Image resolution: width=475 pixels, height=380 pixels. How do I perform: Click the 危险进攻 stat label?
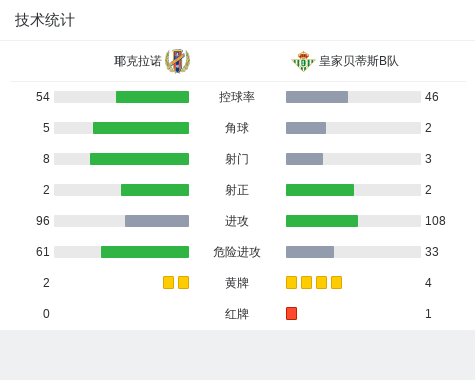click(237, 252)
